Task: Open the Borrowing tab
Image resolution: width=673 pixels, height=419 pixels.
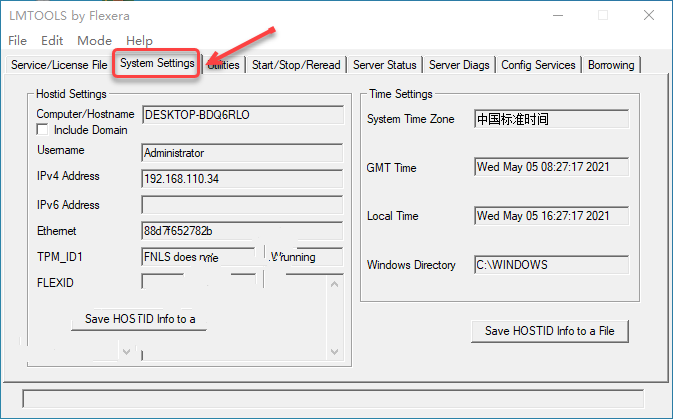Action: [x=611, y=65]
